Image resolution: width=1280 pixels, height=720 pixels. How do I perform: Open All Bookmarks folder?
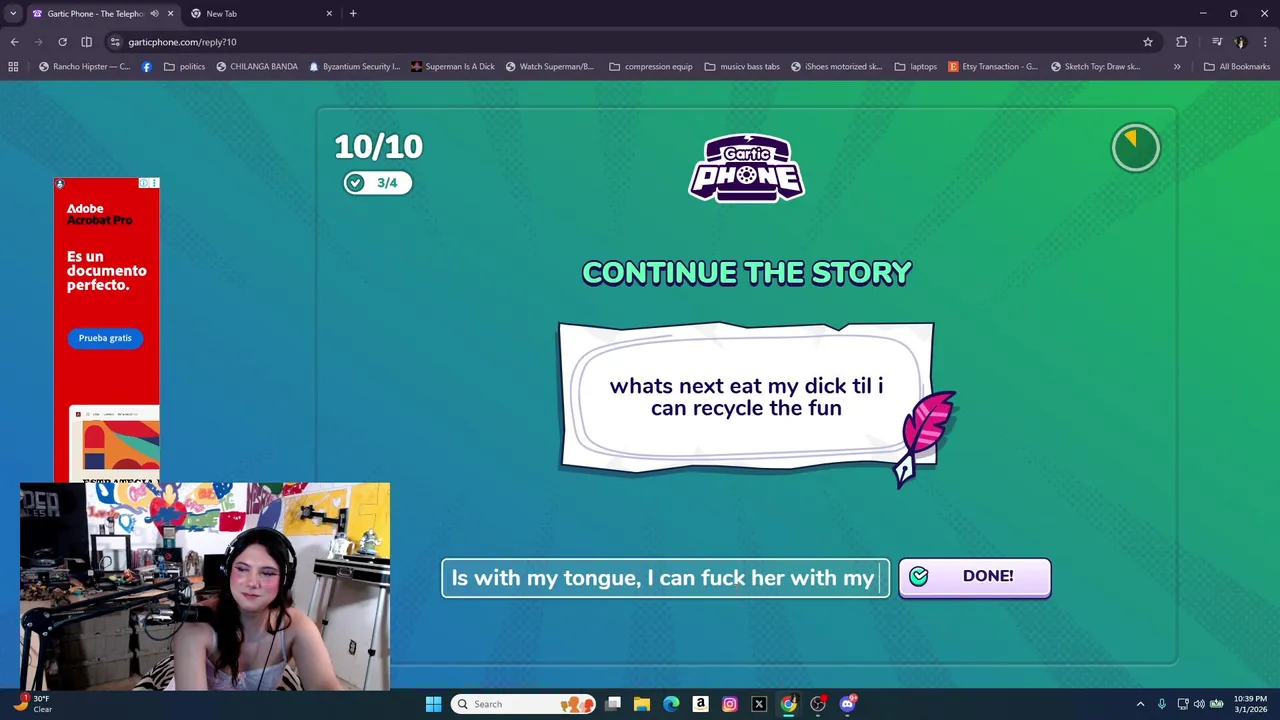(x=1237, y=67)
